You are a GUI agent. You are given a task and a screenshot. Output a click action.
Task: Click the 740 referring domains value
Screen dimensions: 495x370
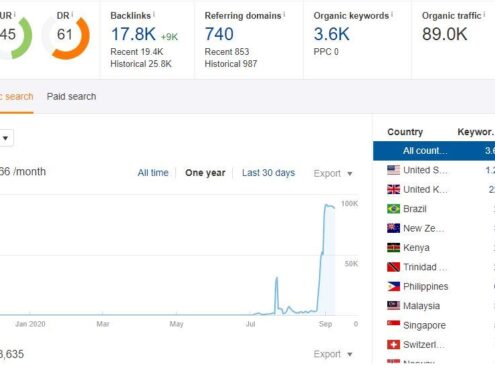[x=219, y=34]
